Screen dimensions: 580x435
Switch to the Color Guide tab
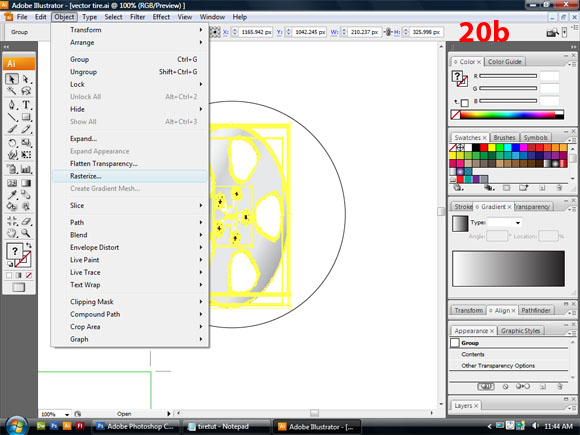pos(505,62)
